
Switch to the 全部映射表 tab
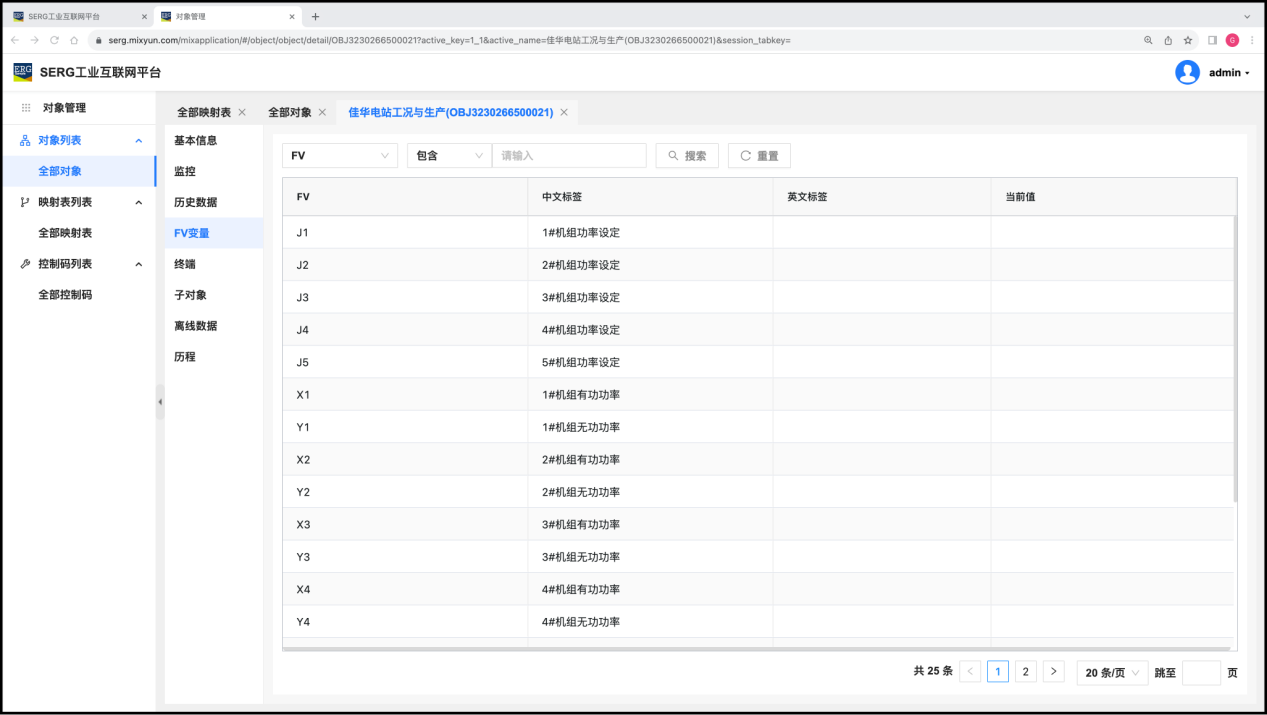(204, 112)
